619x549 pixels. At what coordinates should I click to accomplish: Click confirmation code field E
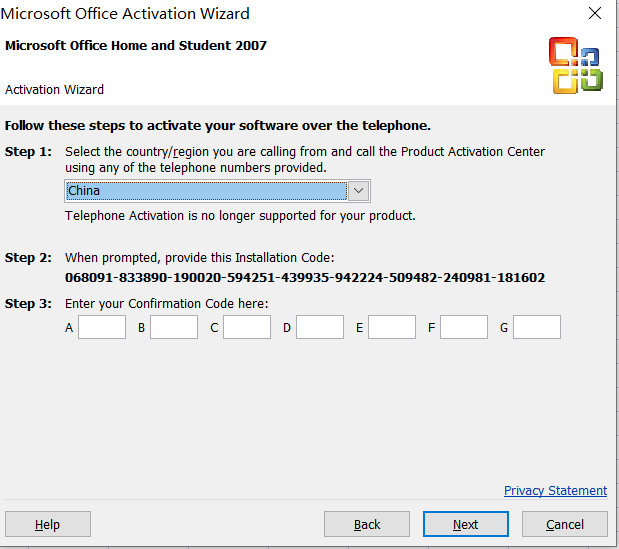pos(392,327)
